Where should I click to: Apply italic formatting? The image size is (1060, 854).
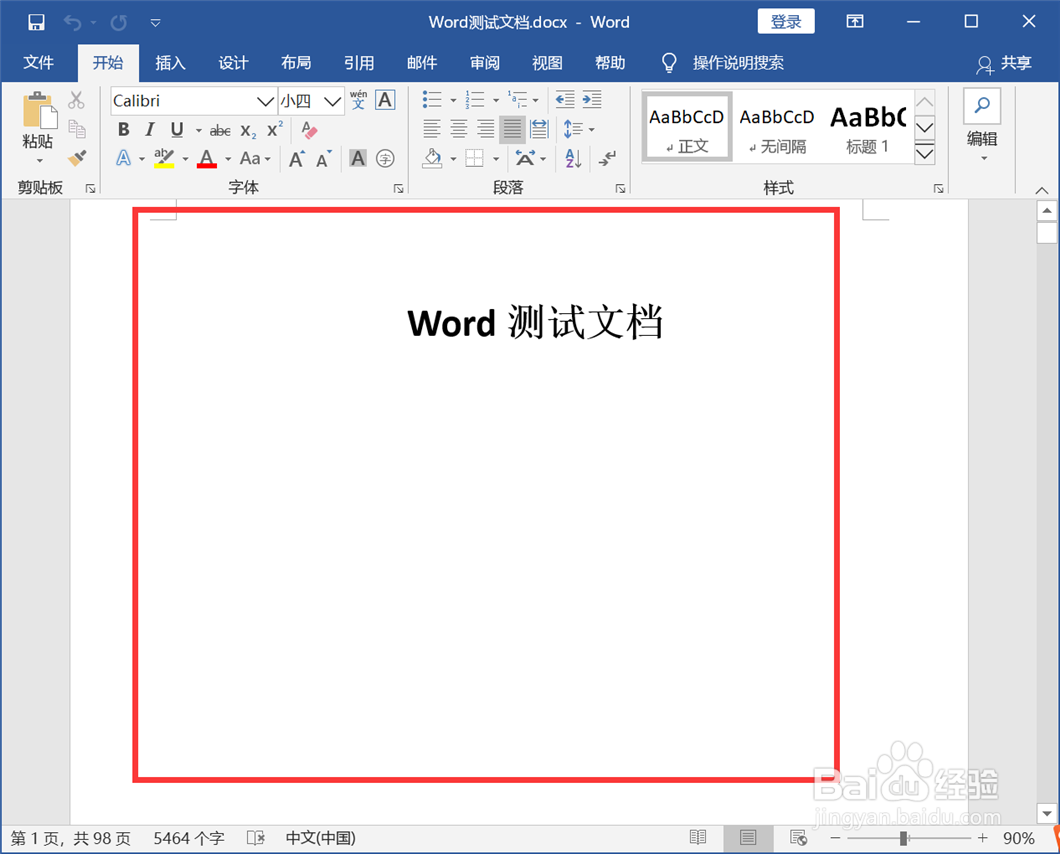pyautogui.click(x=148, y=129)
